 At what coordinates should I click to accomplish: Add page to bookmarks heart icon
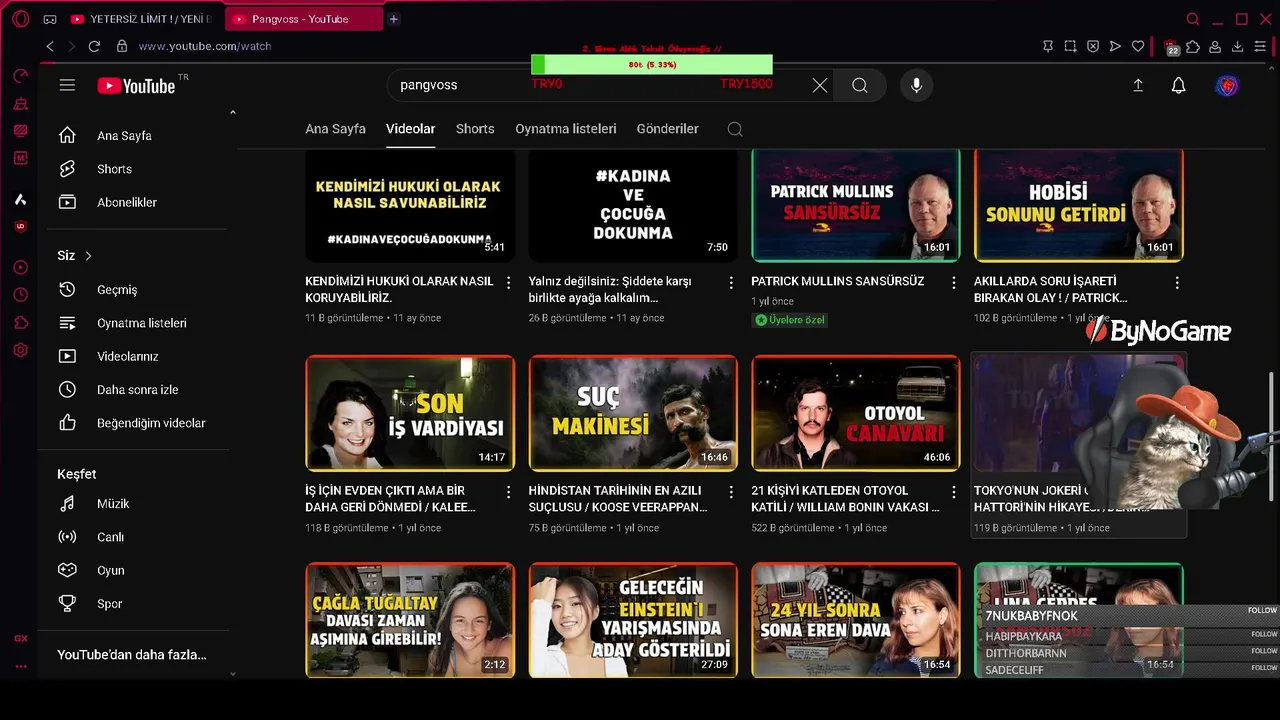[x=1138, y=46]
